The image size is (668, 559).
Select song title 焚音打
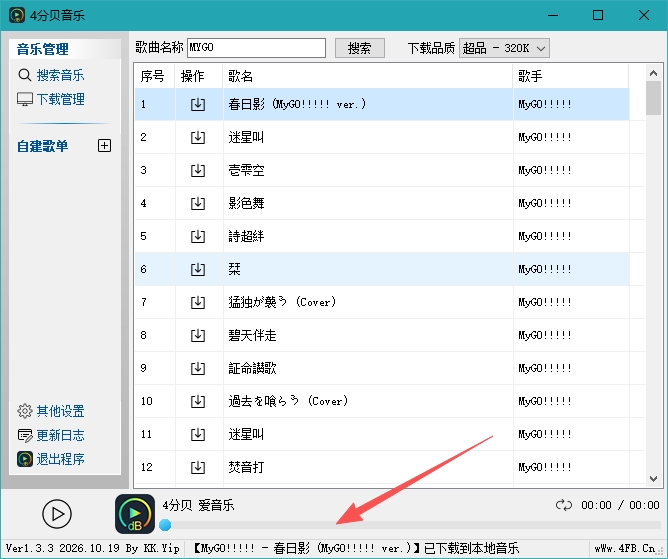pos(246,467)
